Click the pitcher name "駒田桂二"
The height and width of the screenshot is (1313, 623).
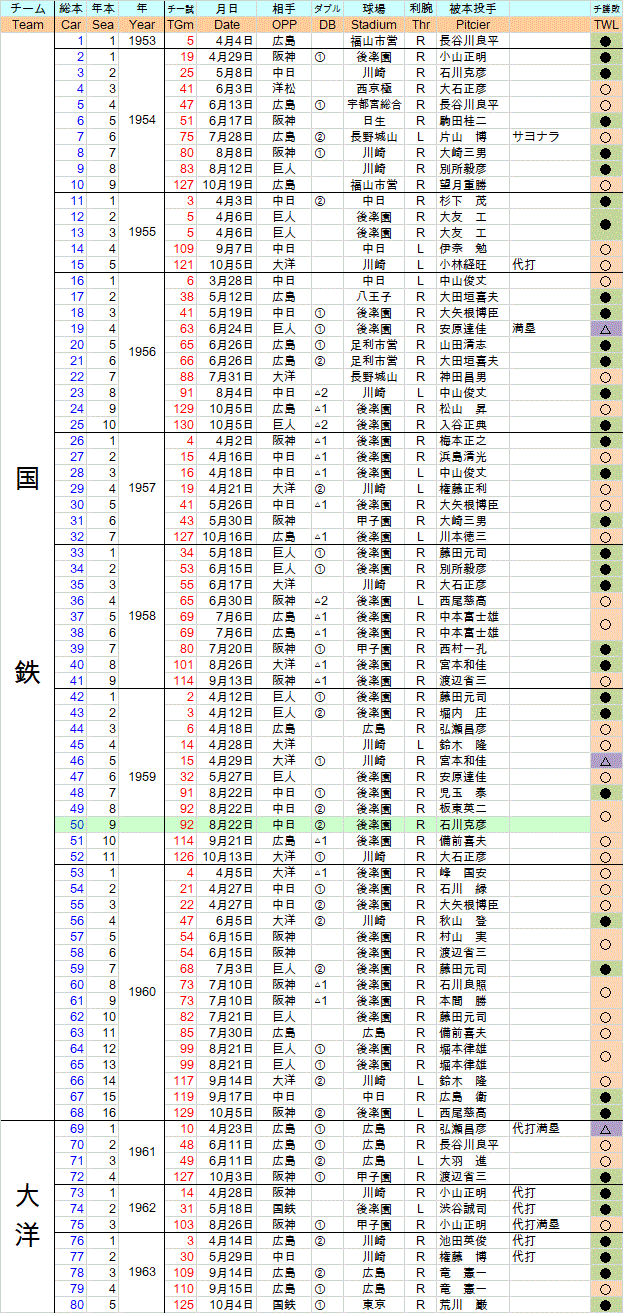(464, 120)
